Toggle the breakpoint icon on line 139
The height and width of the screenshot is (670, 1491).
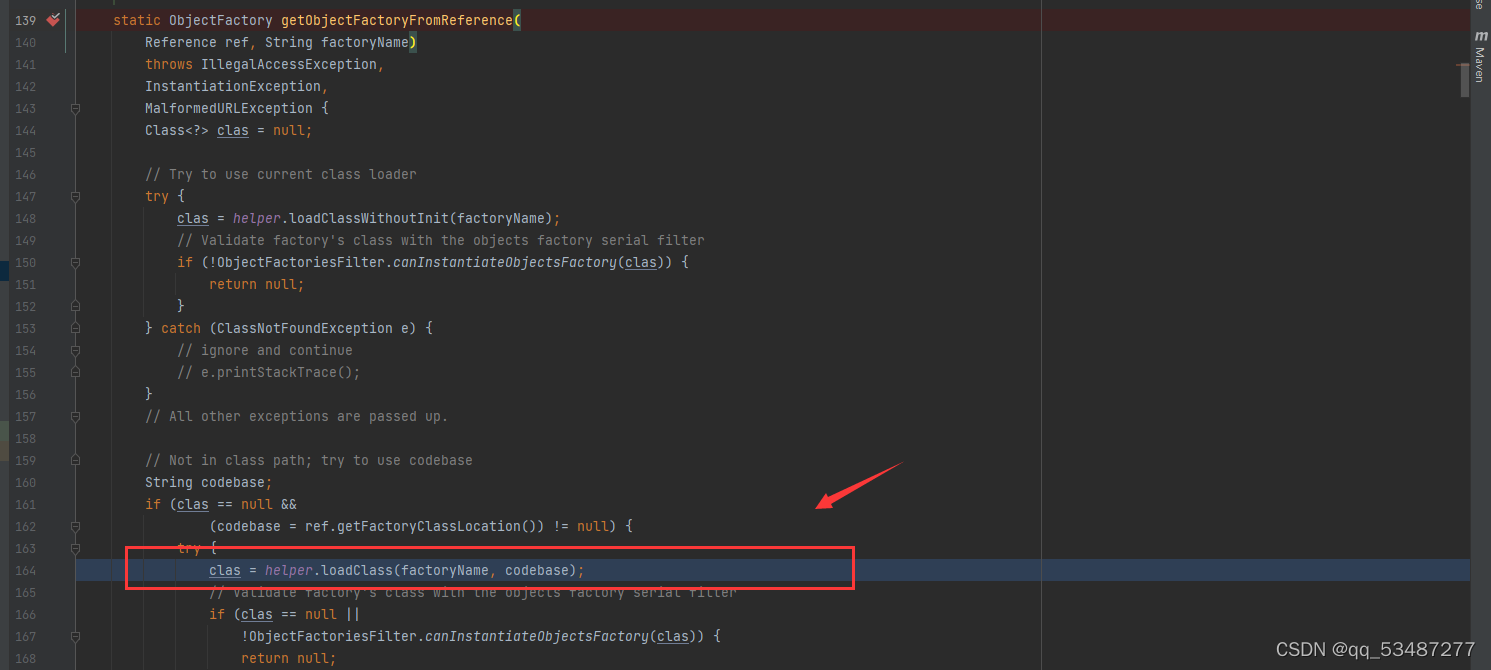tap(53, 20)
